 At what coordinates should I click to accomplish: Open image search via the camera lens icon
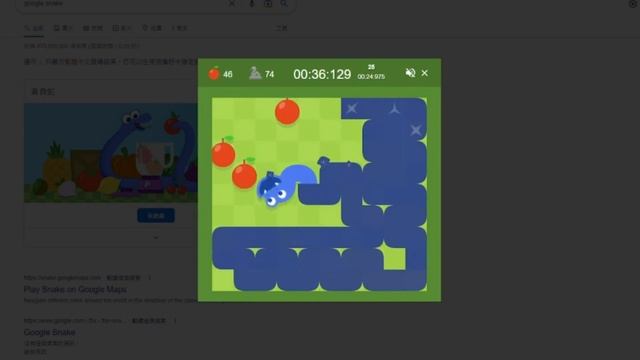tap(268, 4)
